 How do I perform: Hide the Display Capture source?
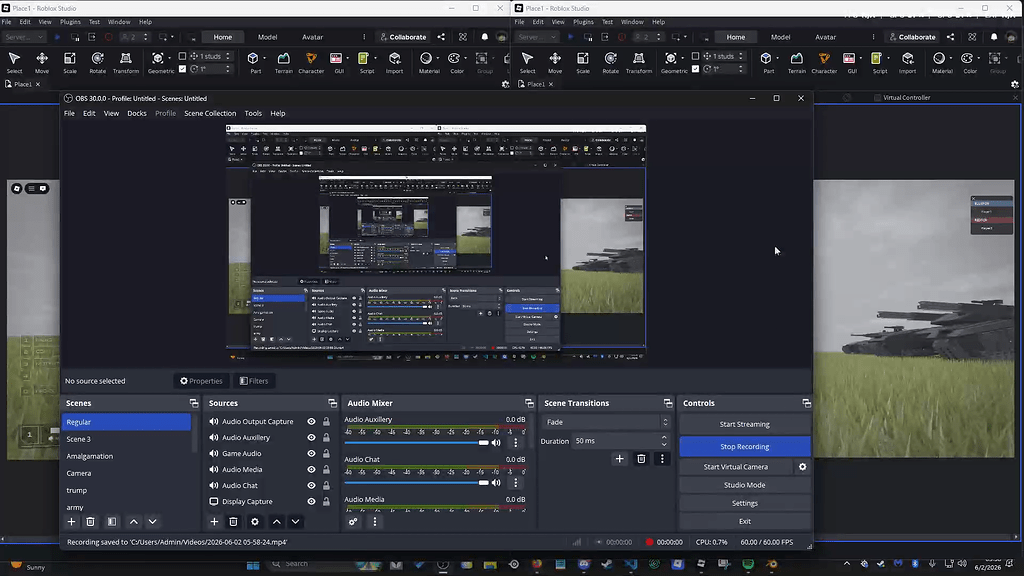(312, 502)
